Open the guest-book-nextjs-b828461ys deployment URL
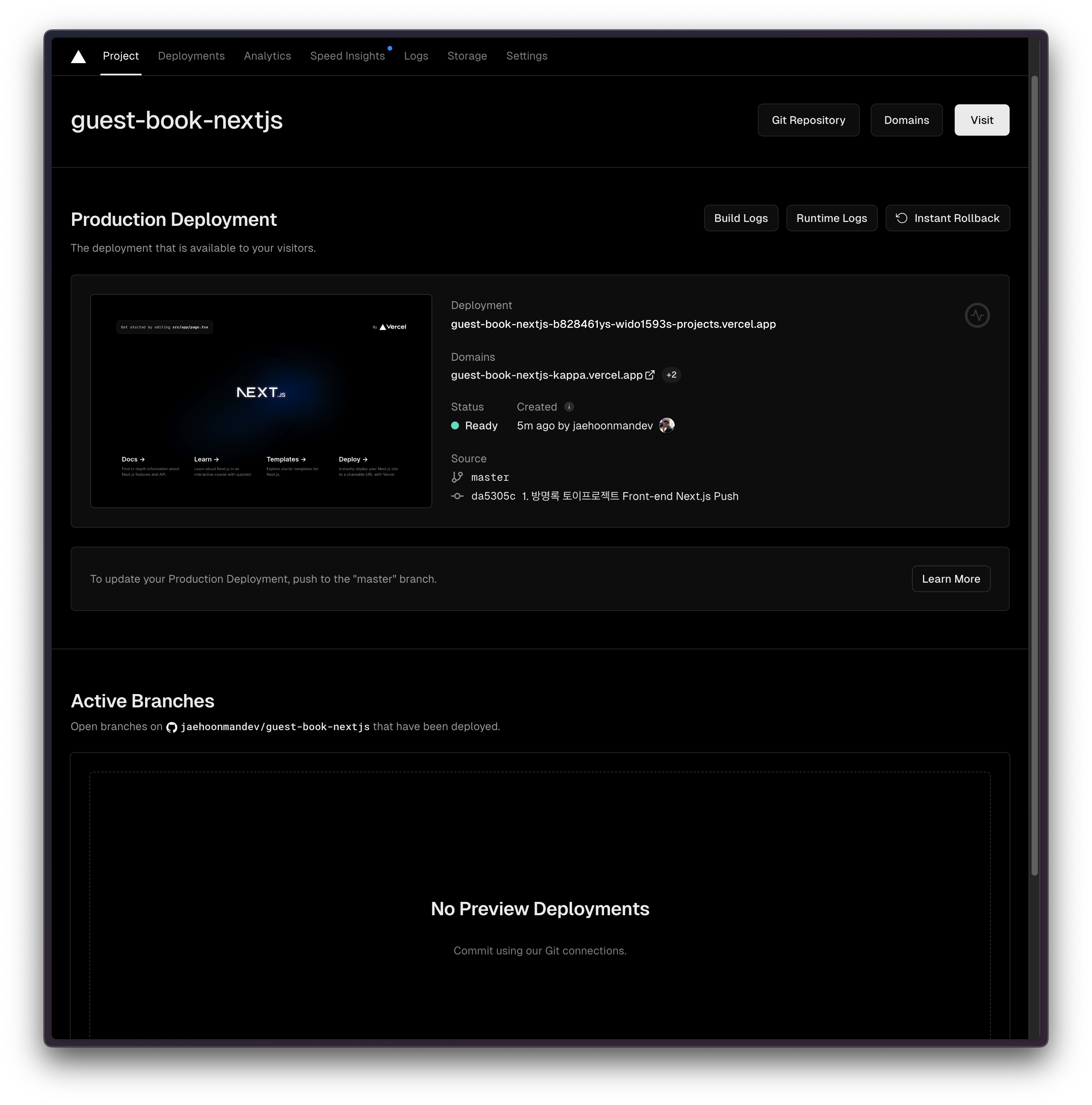 tap(613, 324)
